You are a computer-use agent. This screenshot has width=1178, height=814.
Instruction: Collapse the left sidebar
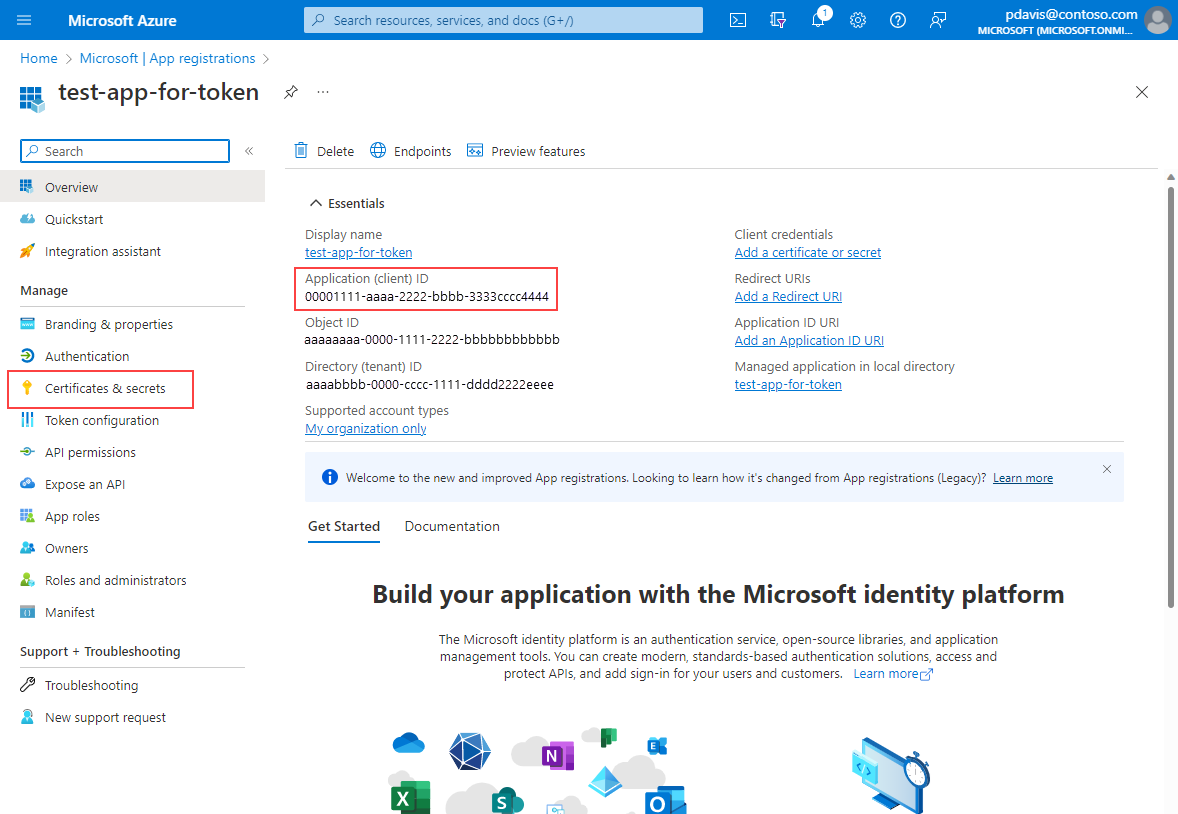(x=248, y=151)
